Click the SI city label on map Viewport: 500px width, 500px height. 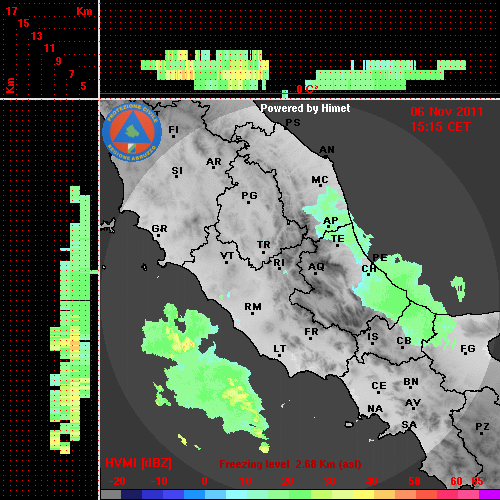click(x=177, y=171)
